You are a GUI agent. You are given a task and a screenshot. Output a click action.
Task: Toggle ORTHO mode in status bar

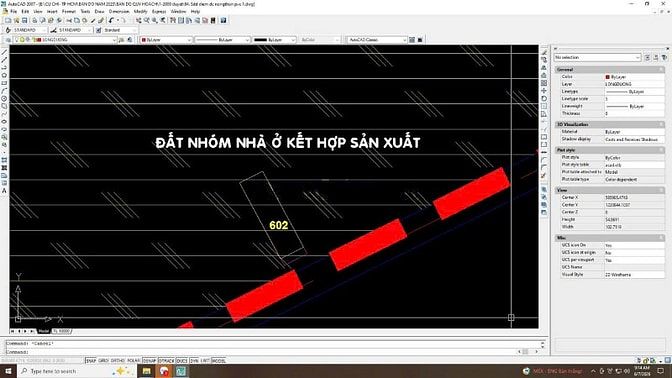tap(117, 361)
